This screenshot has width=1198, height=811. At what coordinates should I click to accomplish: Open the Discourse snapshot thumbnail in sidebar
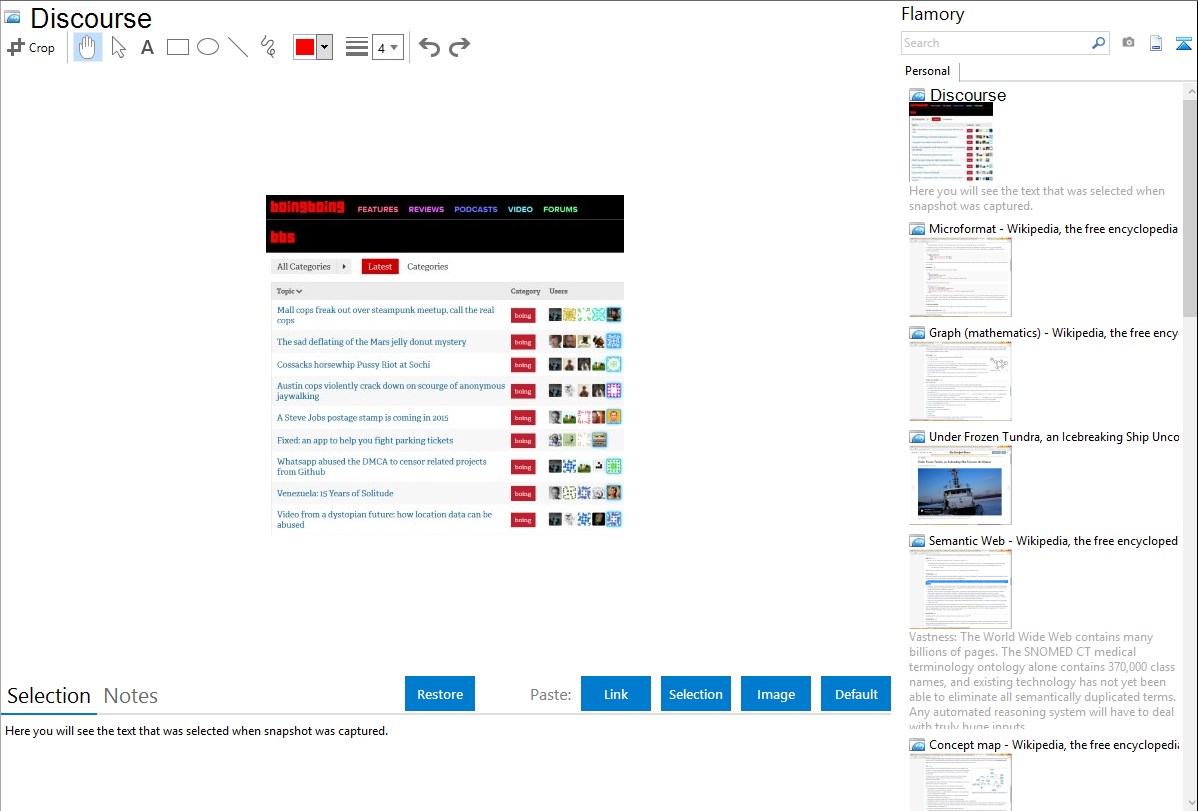coord(951,142)
